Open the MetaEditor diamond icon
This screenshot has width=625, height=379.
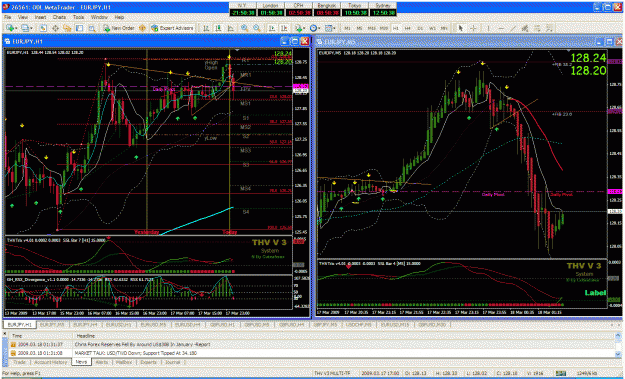point(142,28)
